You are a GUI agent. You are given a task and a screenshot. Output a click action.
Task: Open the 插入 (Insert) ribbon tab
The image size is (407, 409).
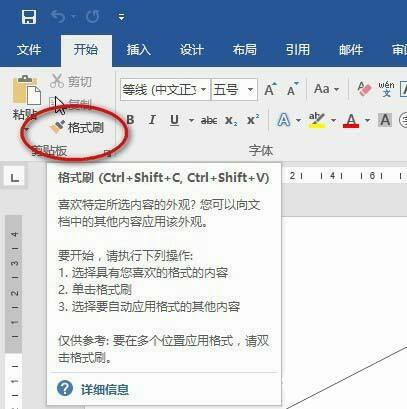139,50
